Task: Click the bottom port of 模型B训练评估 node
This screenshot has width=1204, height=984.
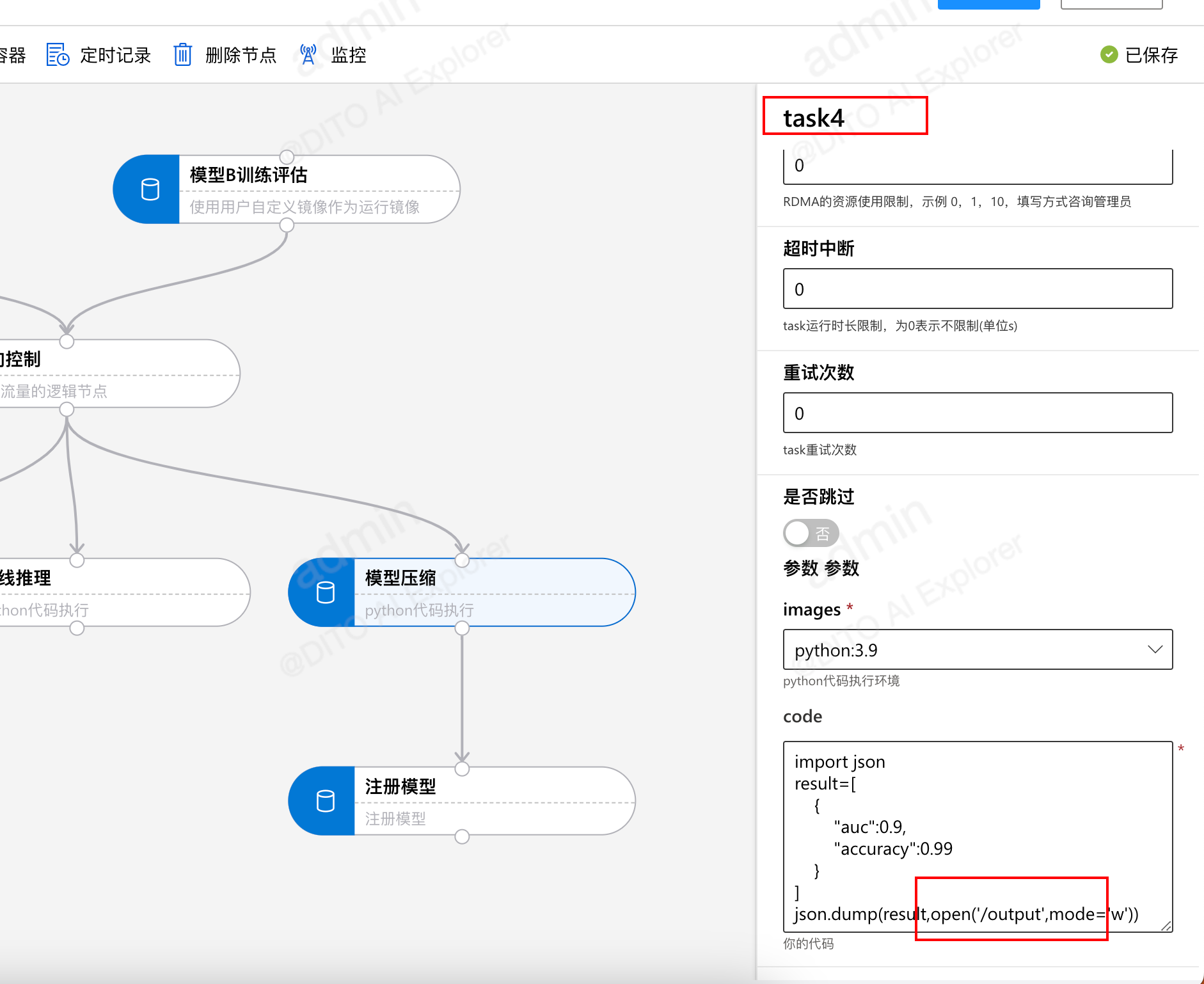Action: tap(287, 225)
